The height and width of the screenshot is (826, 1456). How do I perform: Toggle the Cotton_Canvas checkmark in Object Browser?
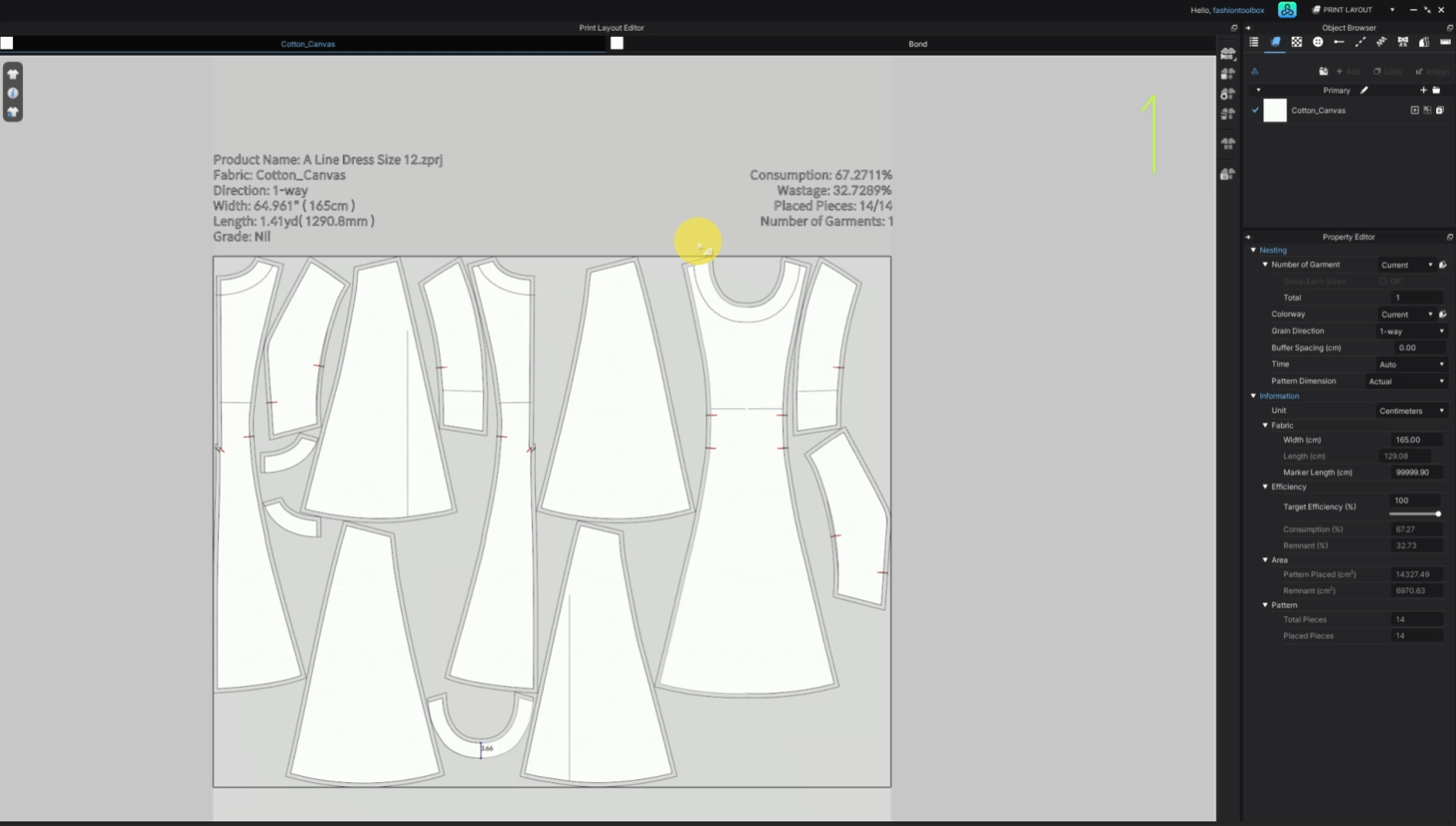point(1256,110)
